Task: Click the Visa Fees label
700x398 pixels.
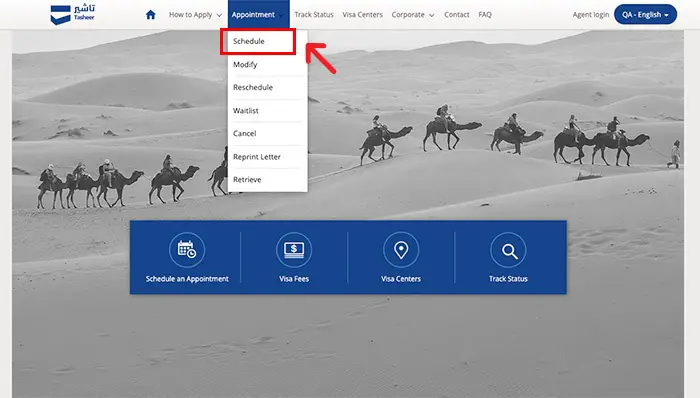Action: [x=294, y=279]
